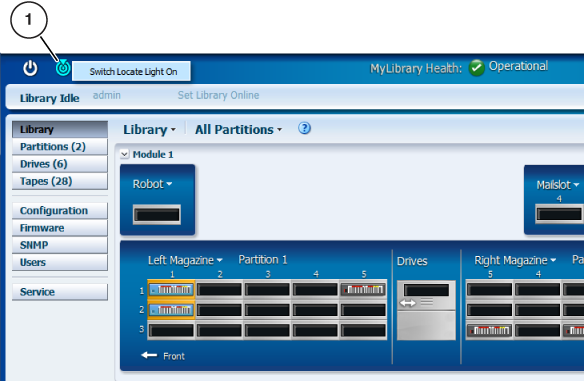584x381 pixels.
Task: Click empty left magazine slot row 2 column 5
Action: (x=364, y=310)
